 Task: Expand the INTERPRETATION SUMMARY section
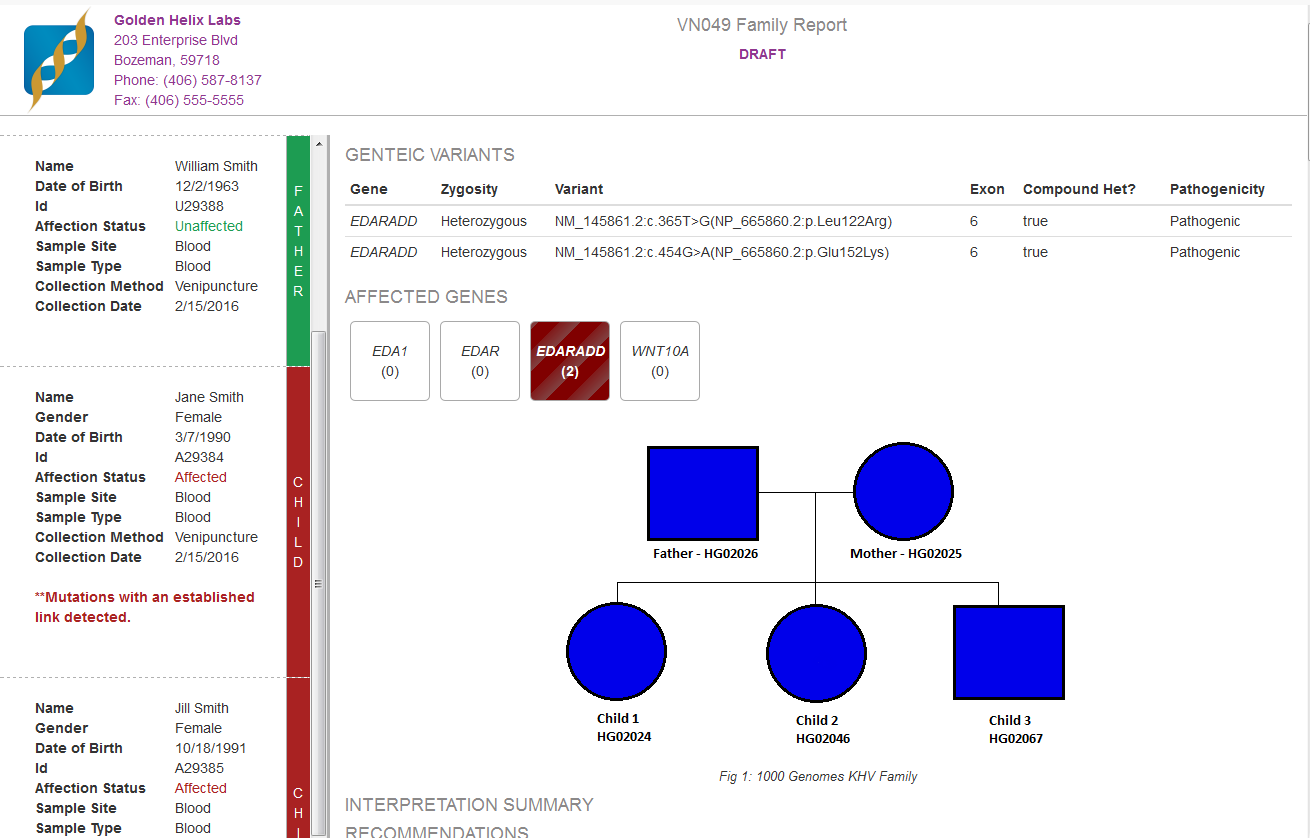(469, 804)
